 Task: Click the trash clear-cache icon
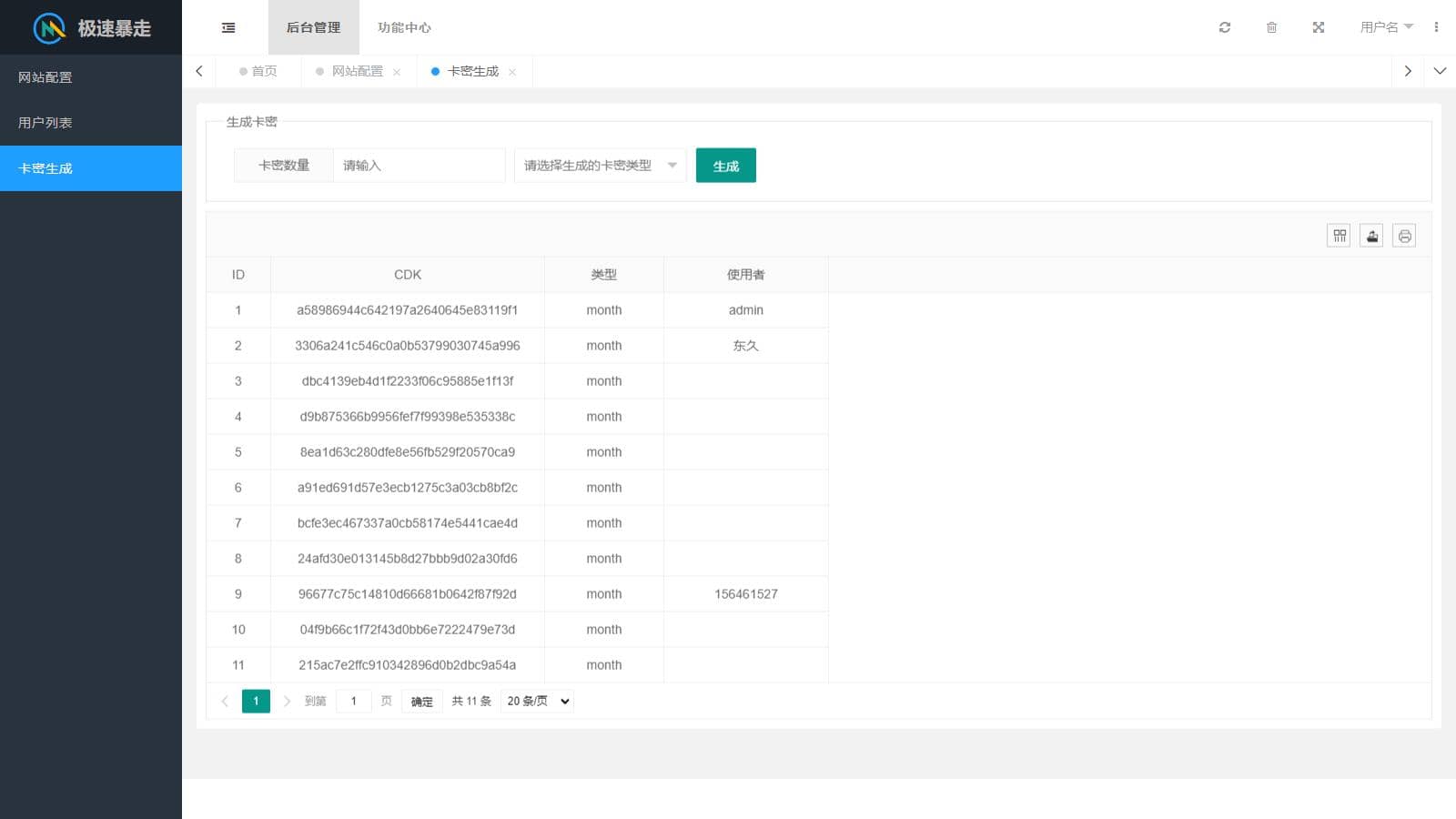point(1271,27)
